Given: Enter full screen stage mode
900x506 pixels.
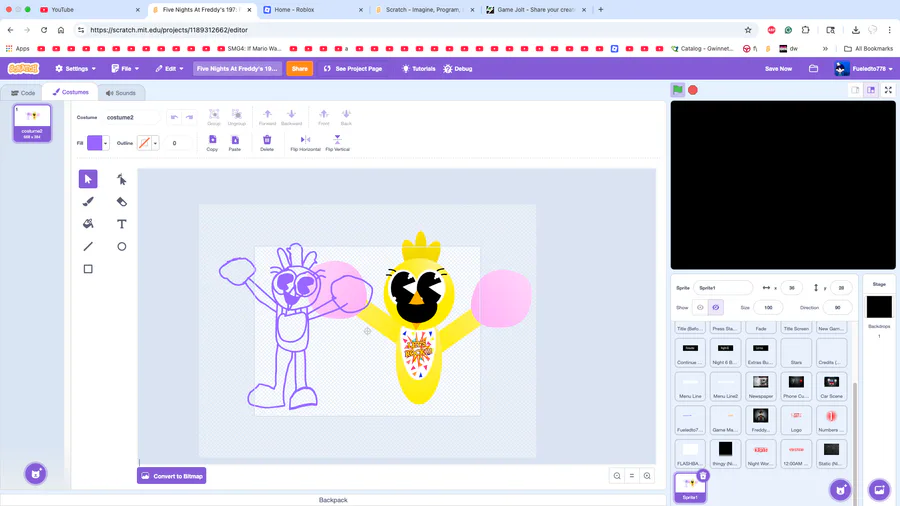Looking at the screenshot, I should 888,90.
